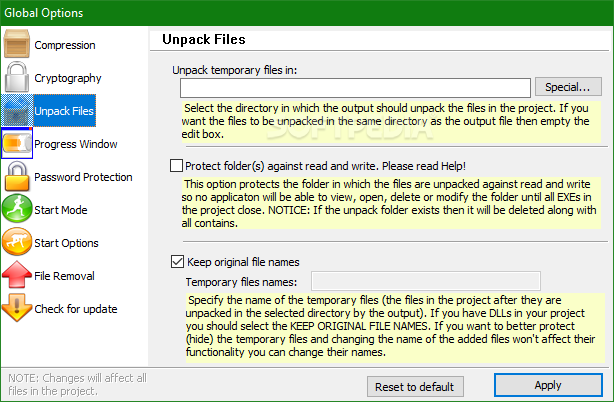Click the Cryptography padlock icon
This screenshot has width=614, height=402.
(x=16, y=77)
